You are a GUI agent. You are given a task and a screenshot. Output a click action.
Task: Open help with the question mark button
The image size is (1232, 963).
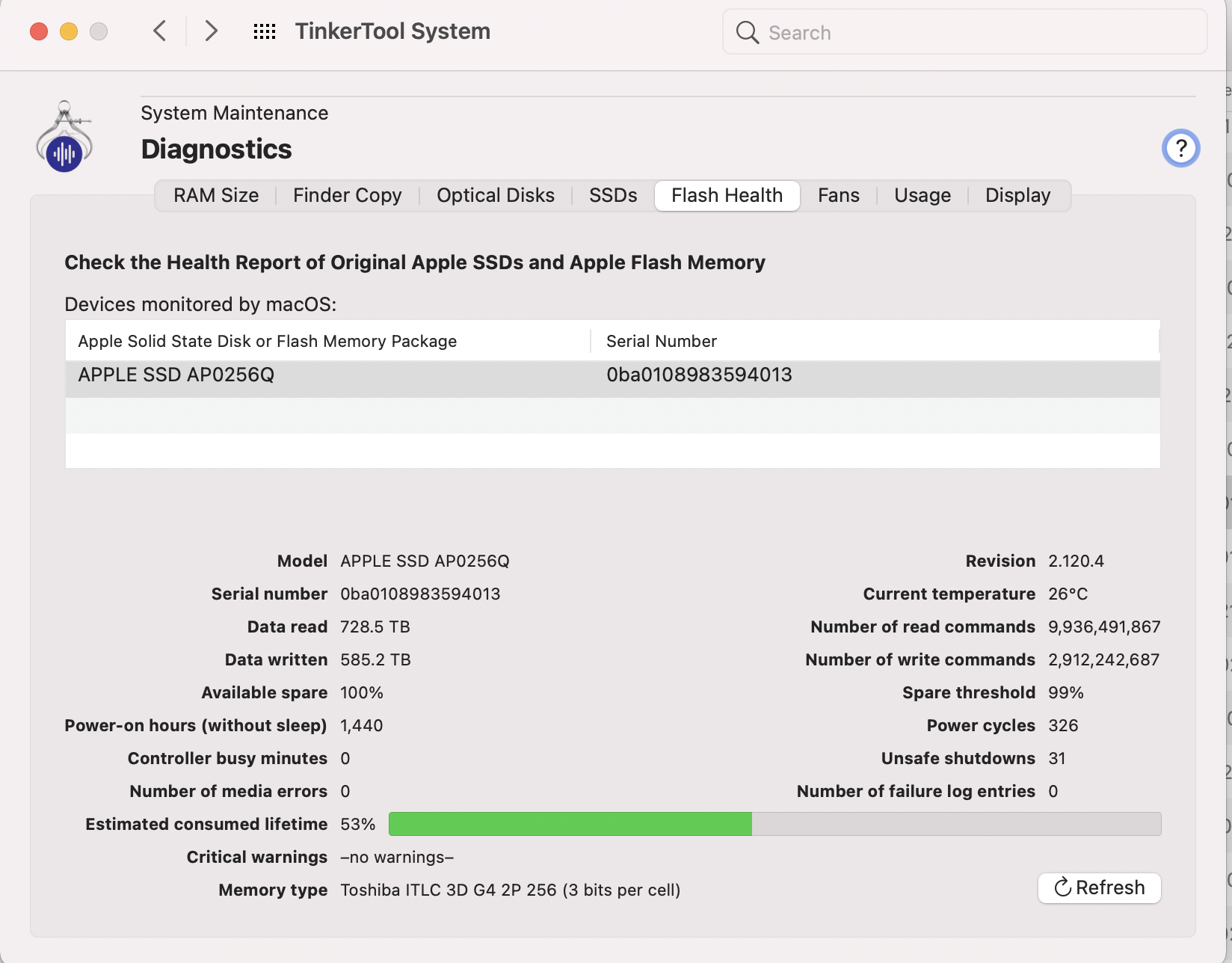point(1180,148)
